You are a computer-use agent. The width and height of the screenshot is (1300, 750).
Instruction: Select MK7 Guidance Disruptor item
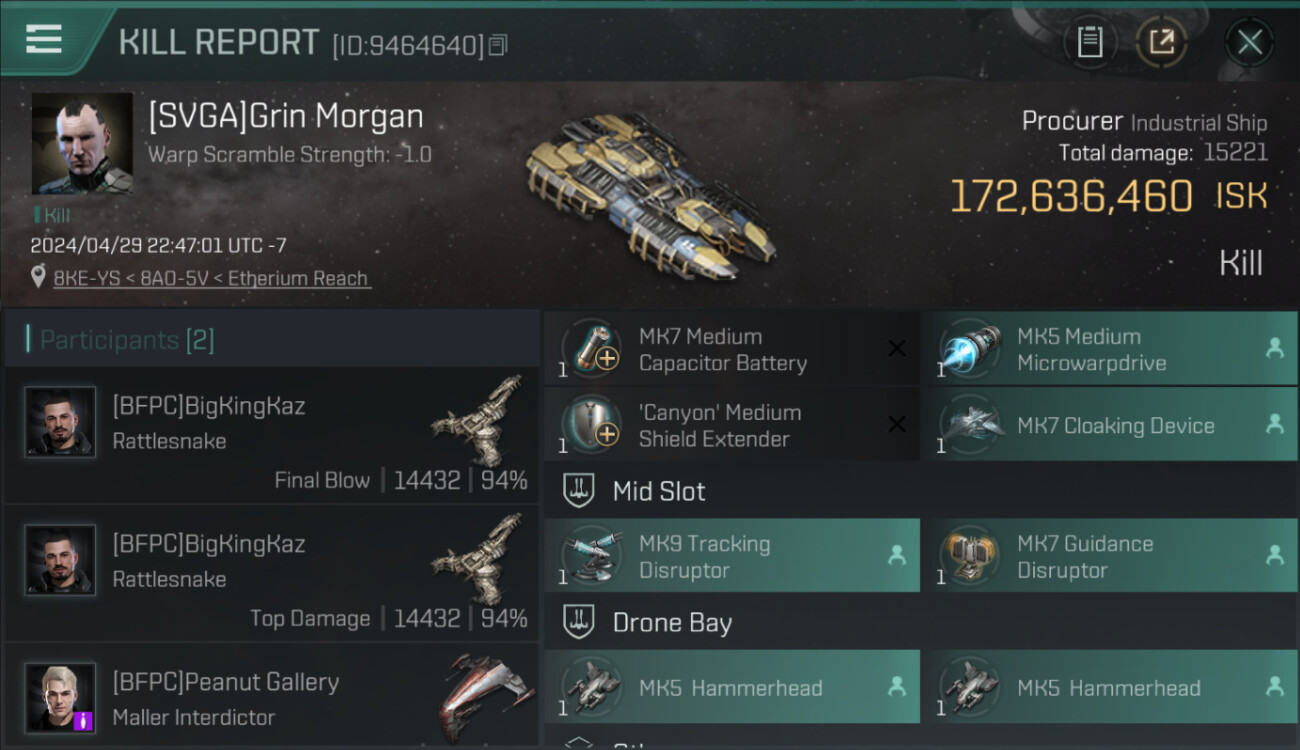[x=1109, y=556]
